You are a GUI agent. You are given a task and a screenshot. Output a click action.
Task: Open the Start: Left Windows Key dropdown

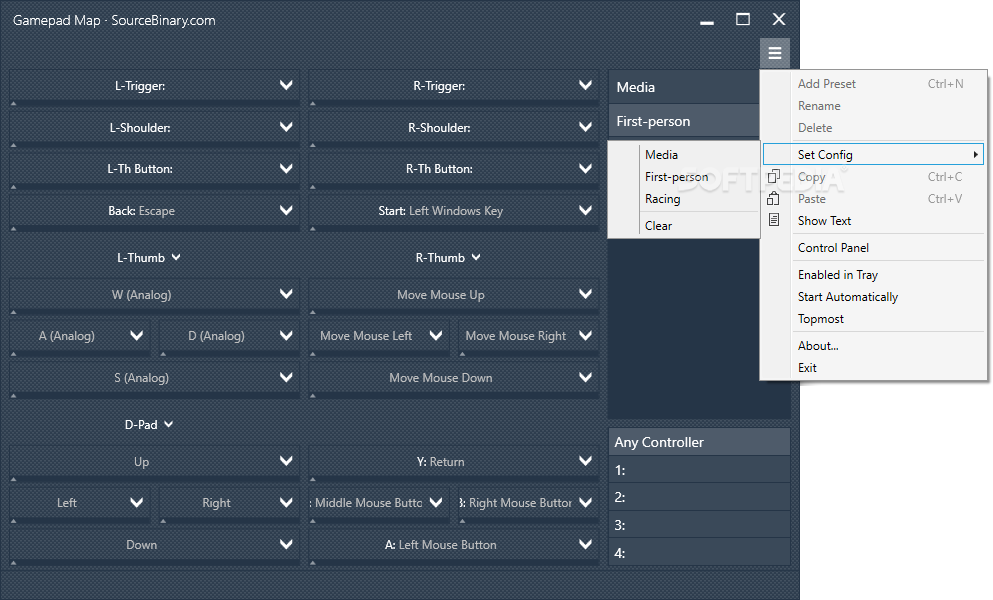(586, 211)
